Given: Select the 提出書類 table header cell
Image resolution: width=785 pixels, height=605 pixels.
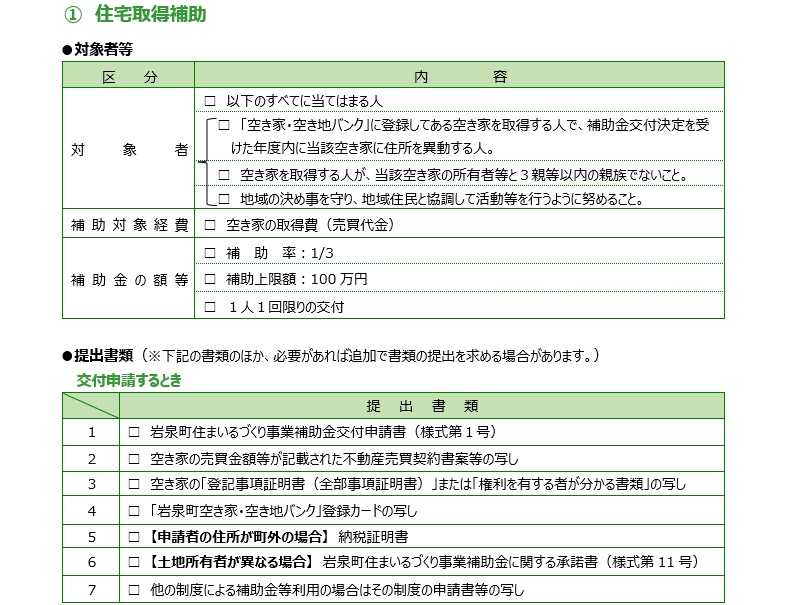Looking at the screenshot, I should 421,406.
